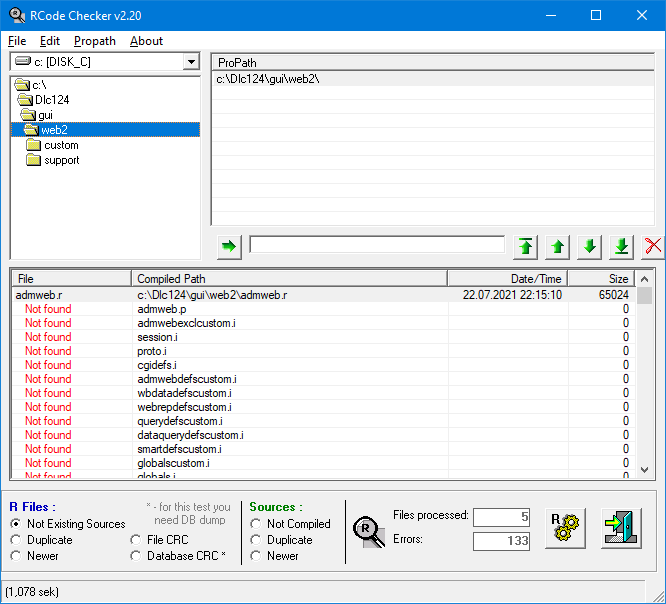Move ProPath entry down one

pyautogui.click(x=590, y=246)
